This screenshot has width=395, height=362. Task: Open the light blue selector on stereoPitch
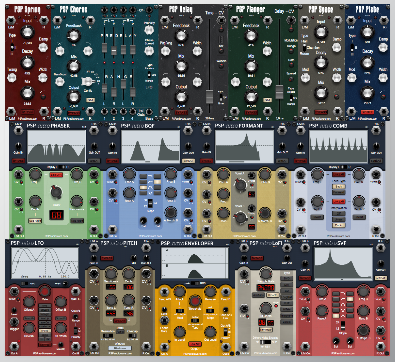click(120, 348)
